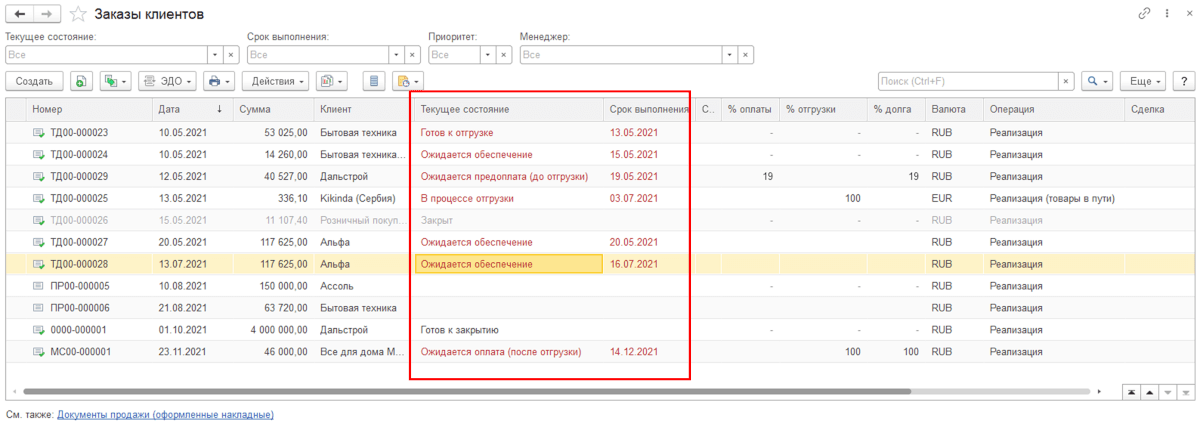Open the three-dot window options menu
Image resolution: width=1200 pixels, height=424 pixels.
pos(1165,14)
